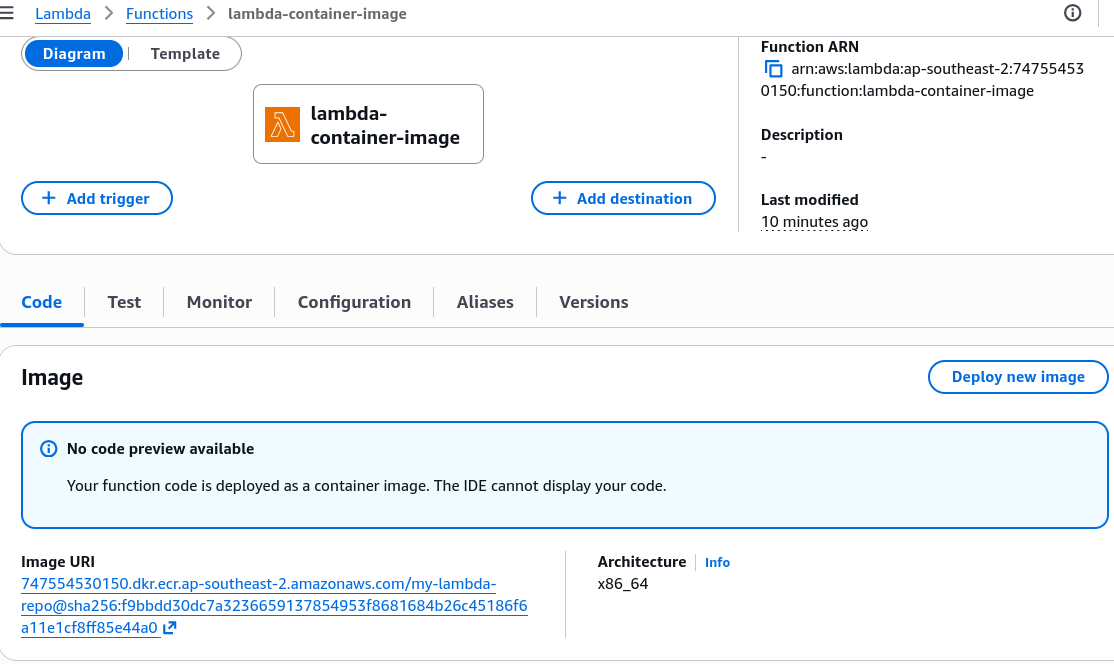Go to Lambda breadcrumb link

(x=63, y=13)
